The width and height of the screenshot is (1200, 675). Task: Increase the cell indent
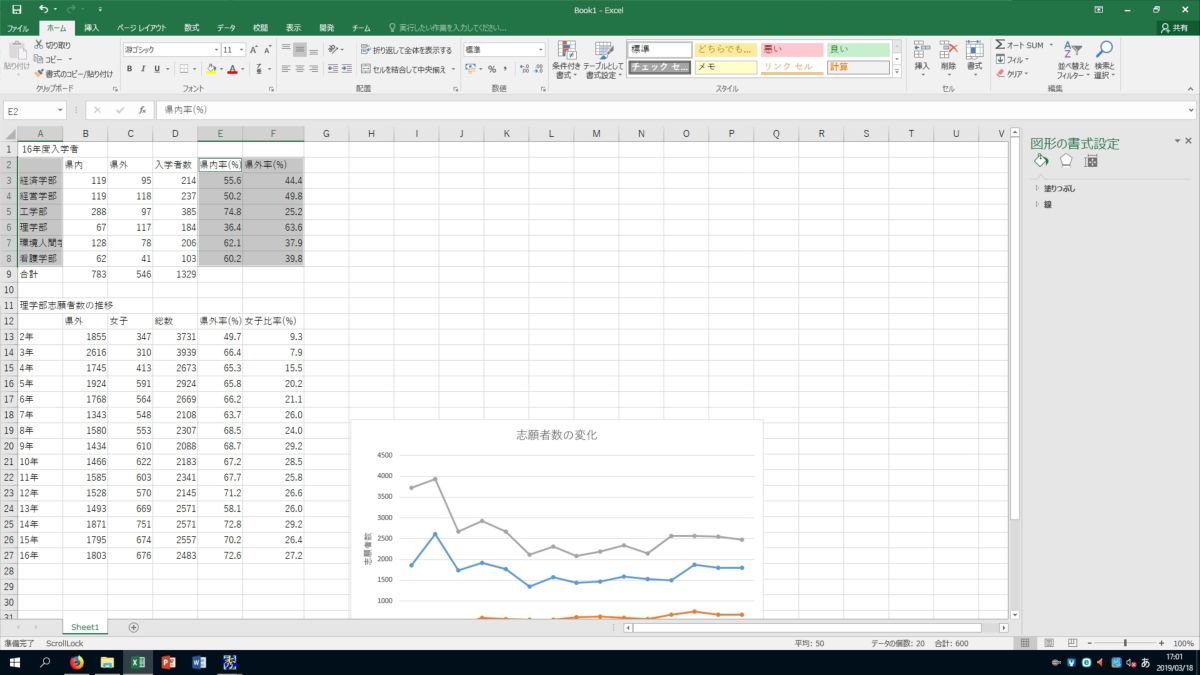pos(348,69)
